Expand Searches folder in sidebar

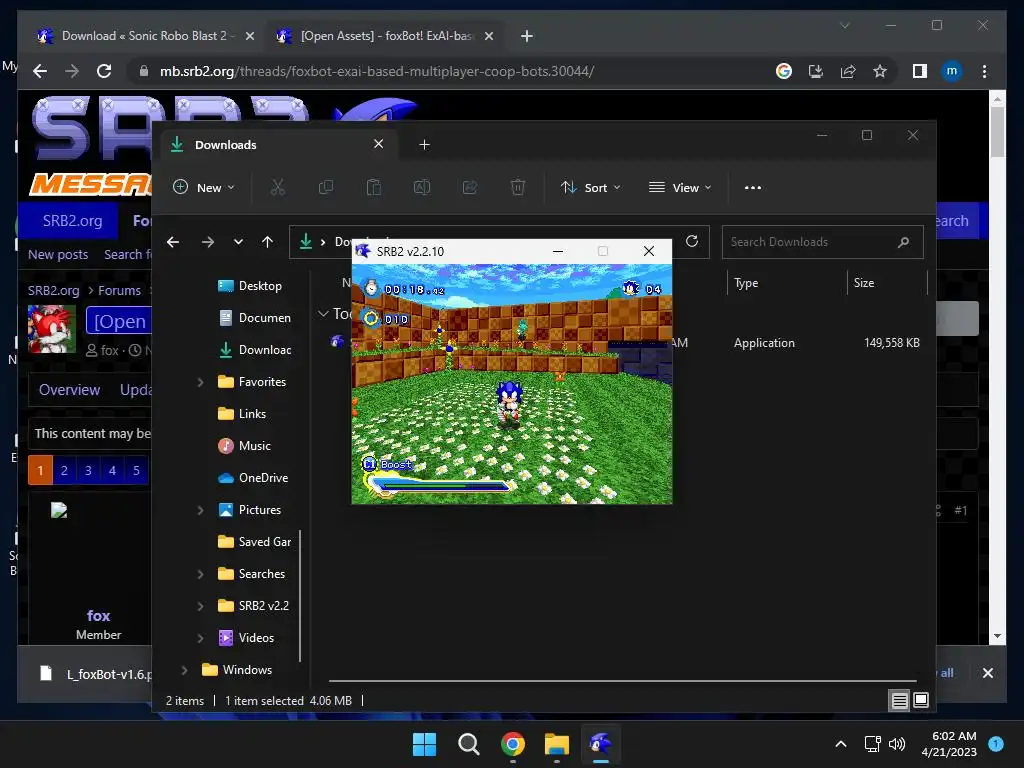(x=200, y=574)
